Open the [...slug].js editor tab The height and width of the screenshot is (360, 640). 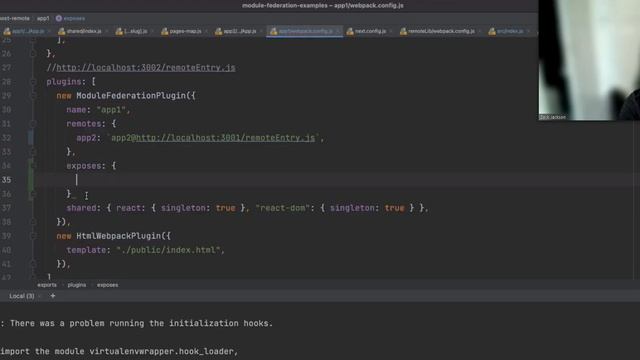point(136,31)
